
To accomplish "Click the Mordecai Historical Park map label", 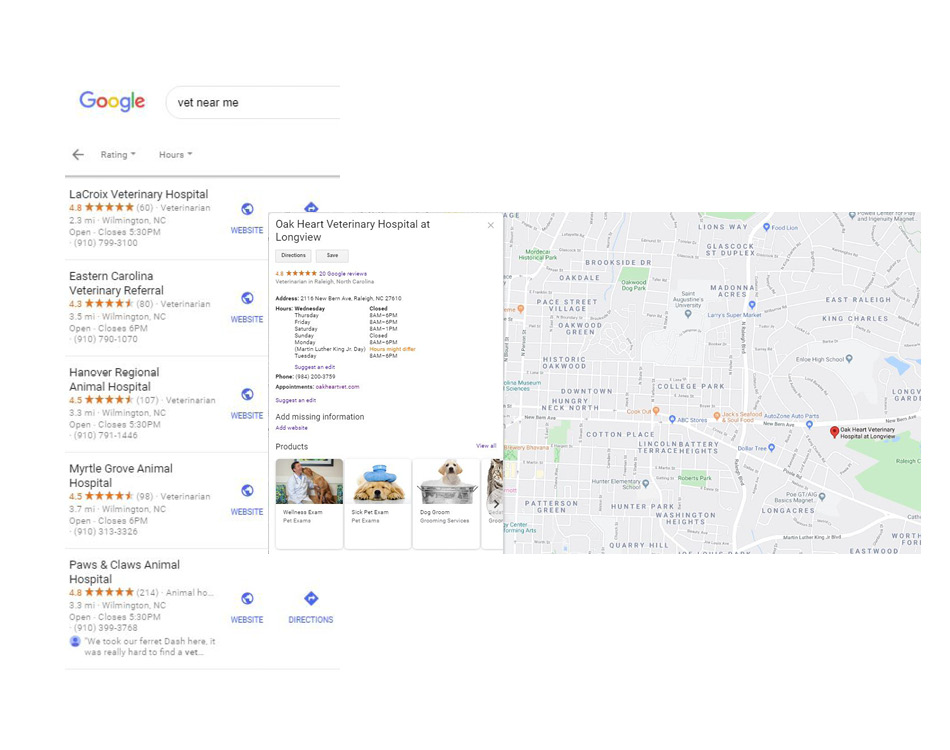I will click(x=537, y=254).
